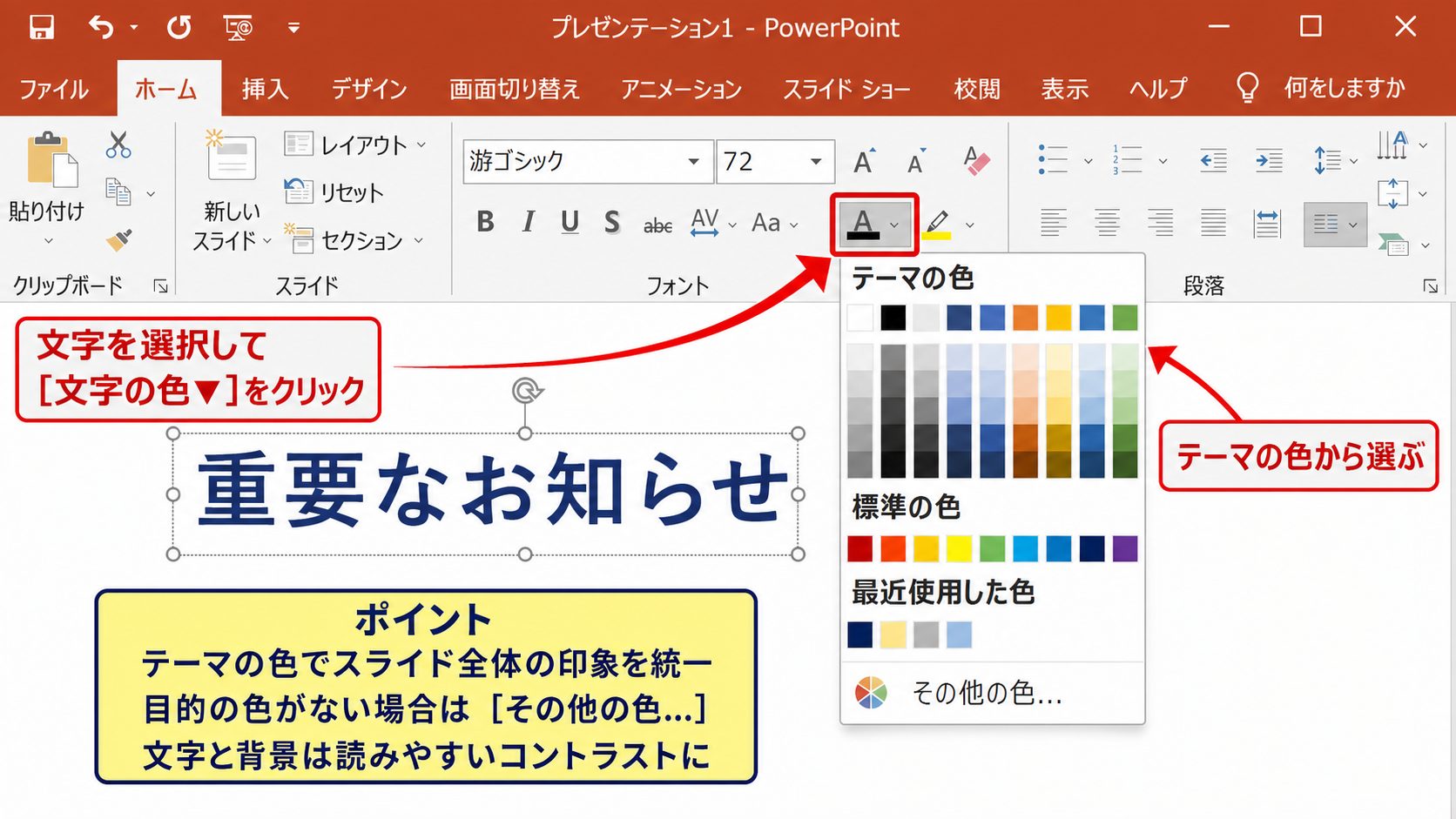Open text highlight color dropdown arrow

(x=970, y=225)
